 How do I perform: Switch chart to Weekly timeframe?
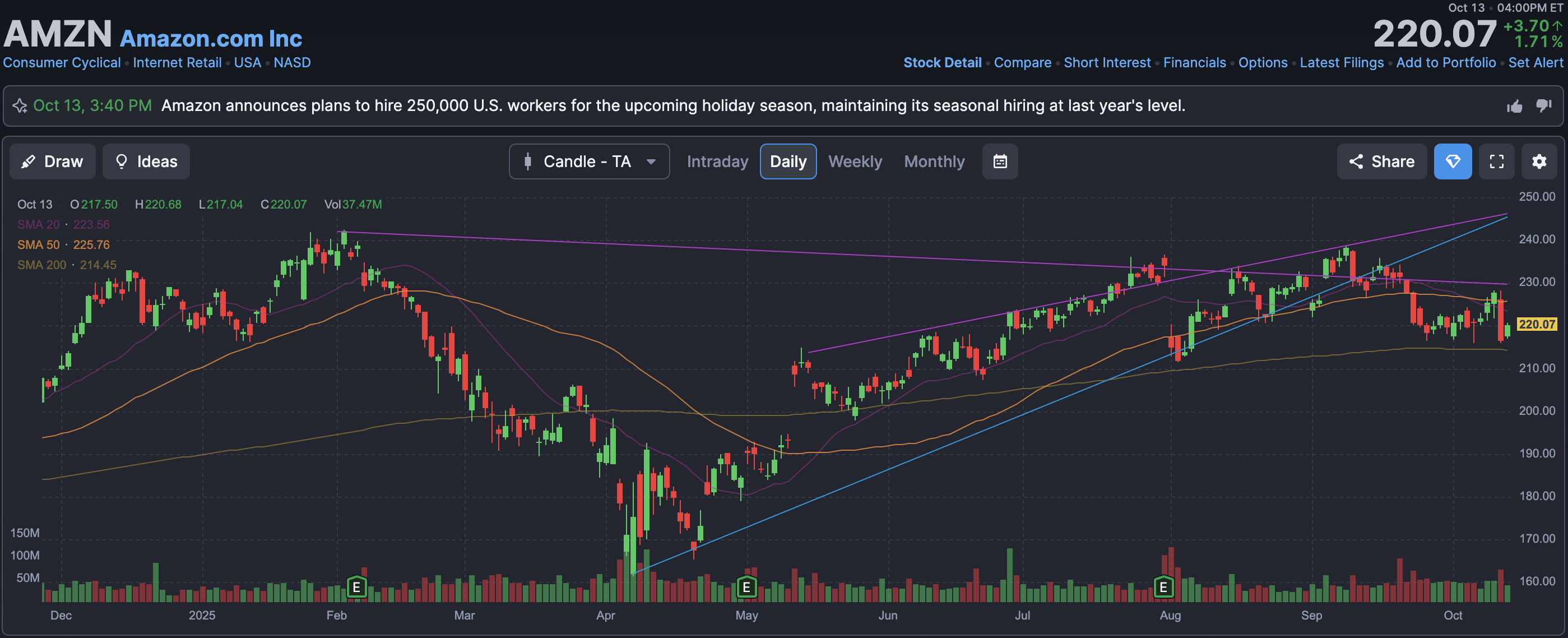[x=855, y=161]
